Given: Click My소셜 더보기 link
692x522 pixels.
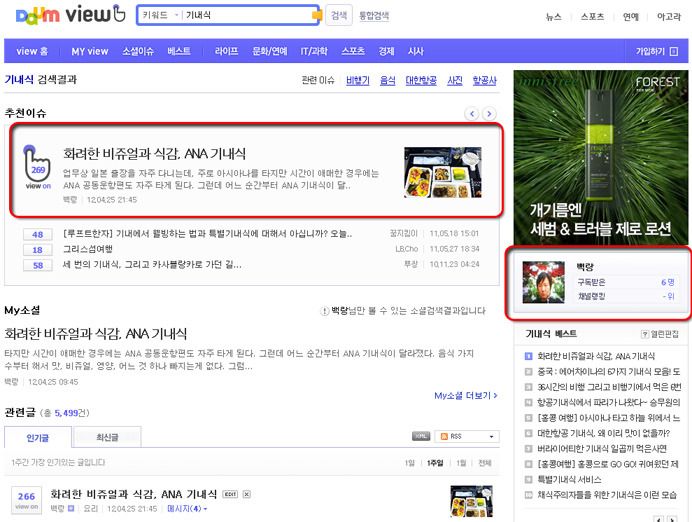Looking at the screenshot, I should click(466, 395).
